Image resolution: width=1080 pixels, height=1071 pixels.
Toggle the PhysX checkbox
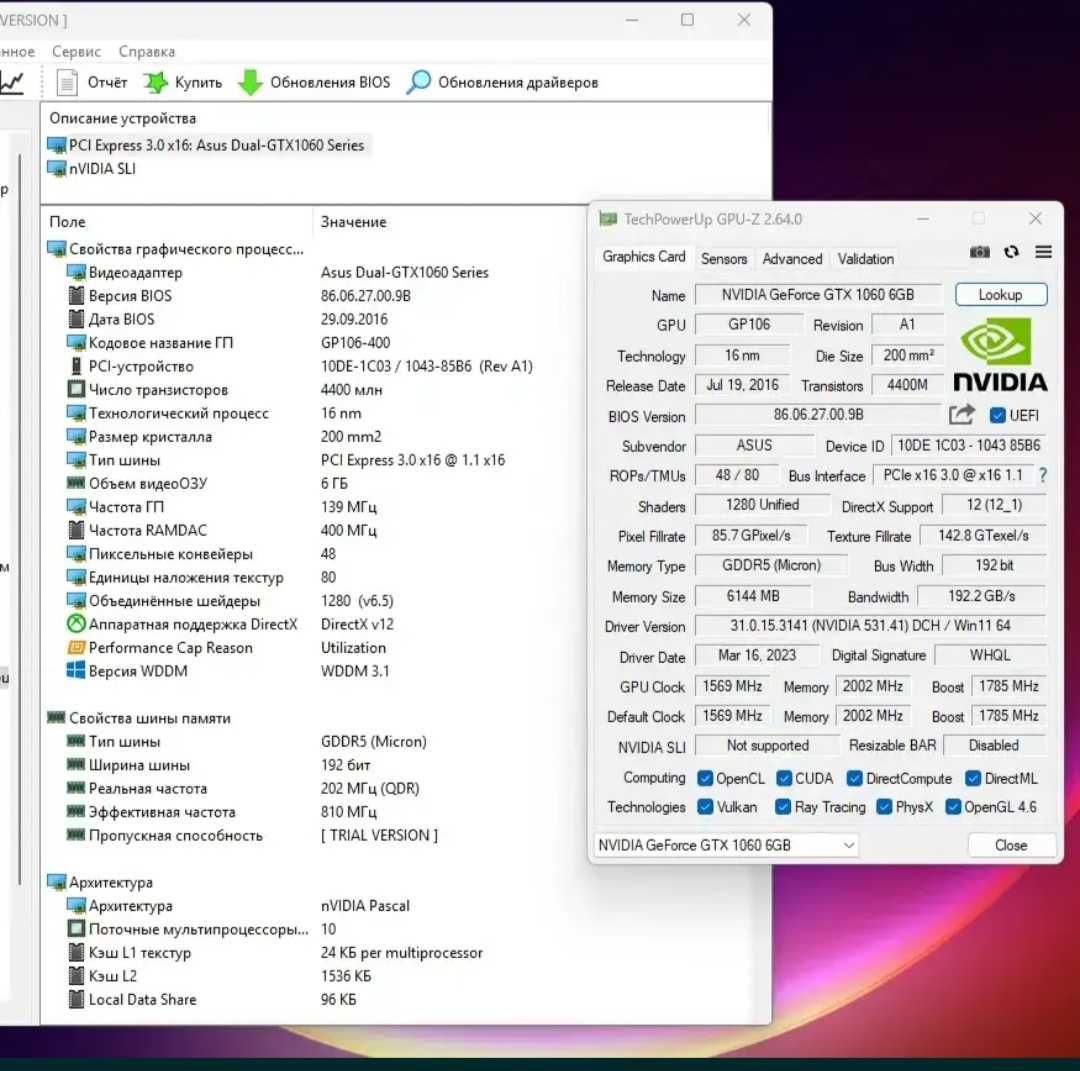click(884, 807)
